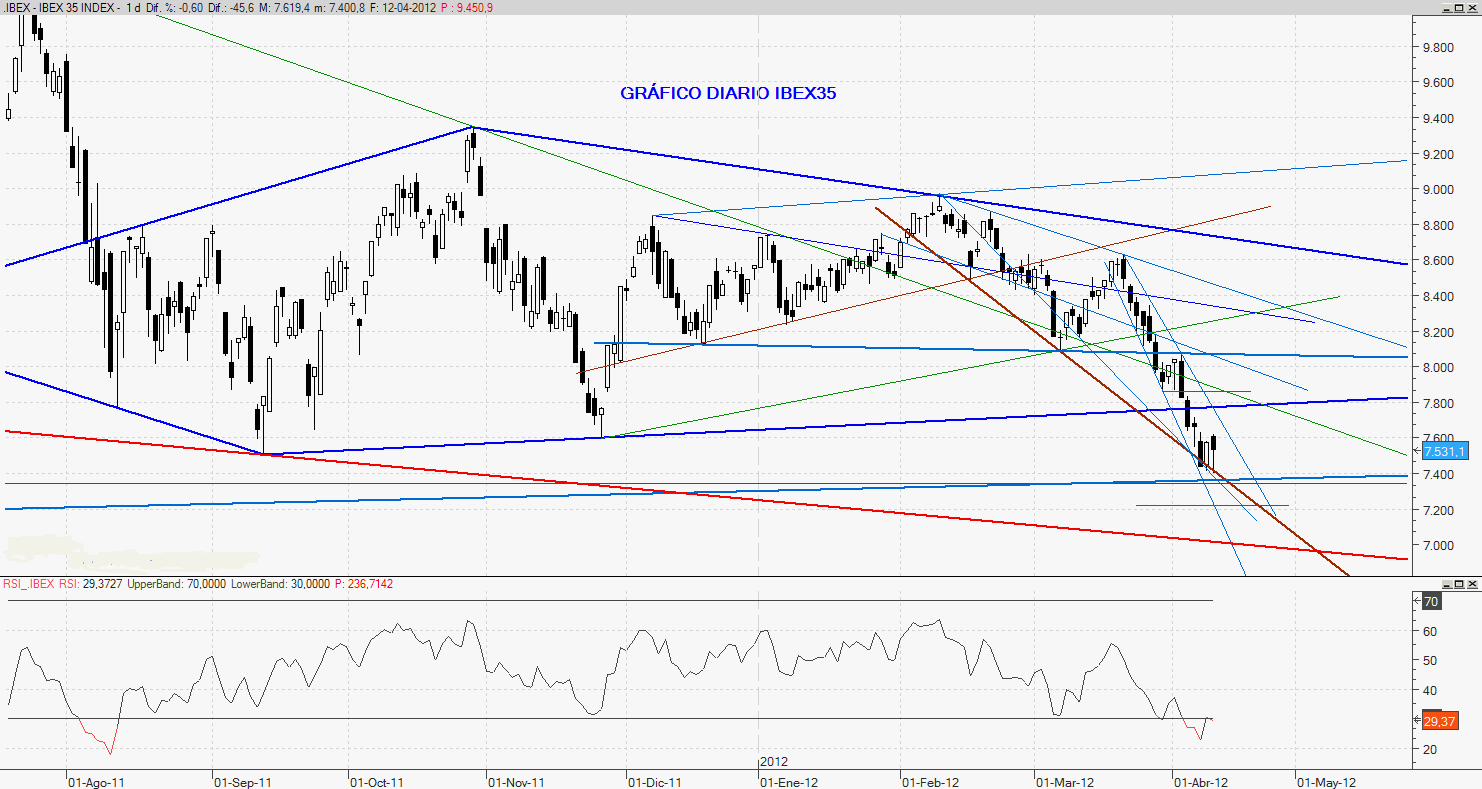Close the IBEX 35 price chart panel
This screenshot has height=789, width=1482.
[1473, 7]
